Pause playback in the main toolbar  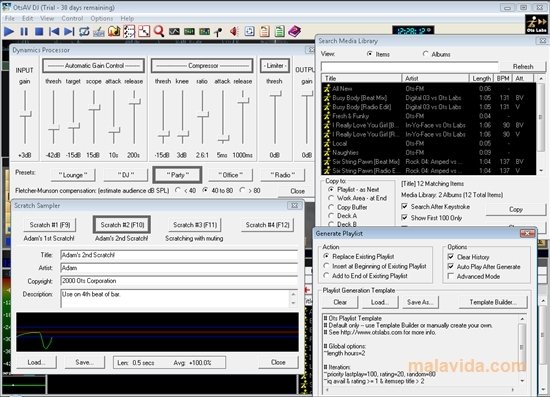pyautogui.click(x=24, y=32)
